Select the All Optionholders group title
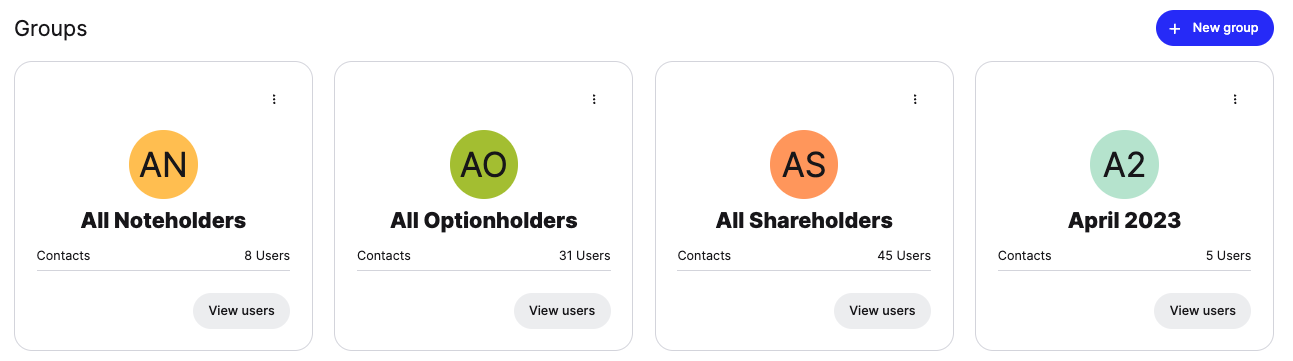This screenshot has width=1293, height=361. (x=484, y=220)
